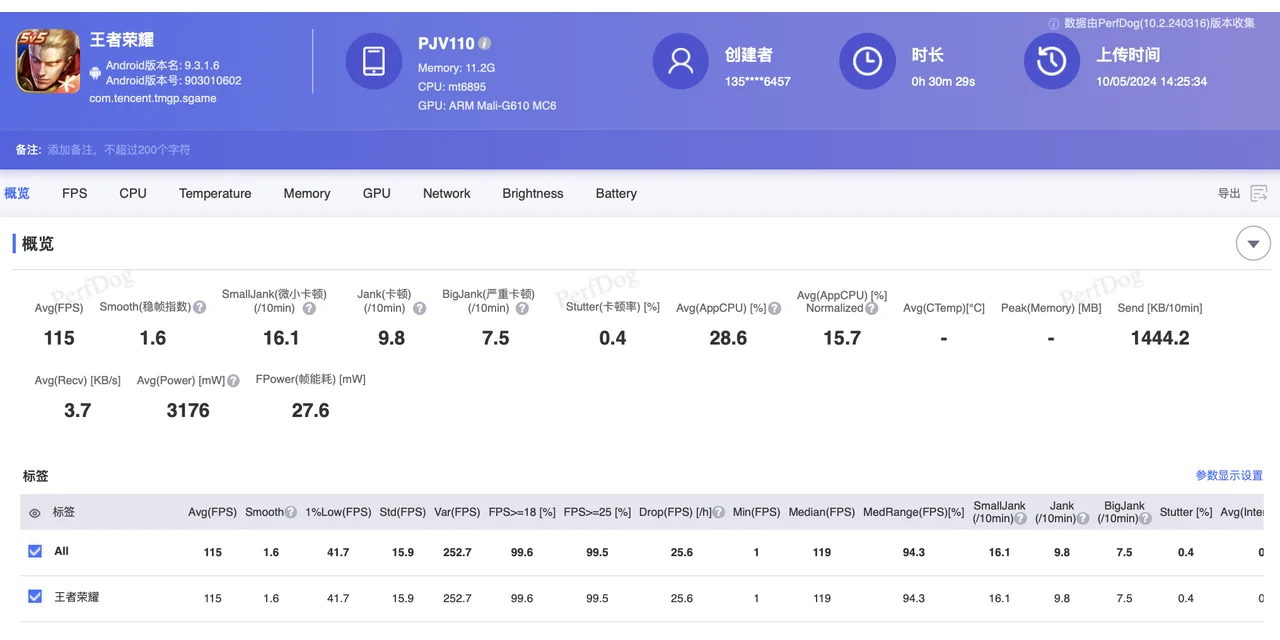The height and width of the screenshot is (640, 1280).
Task: Uncheck the 王者荣耀 label row checkbox
Action: click(x=35, y=597)
